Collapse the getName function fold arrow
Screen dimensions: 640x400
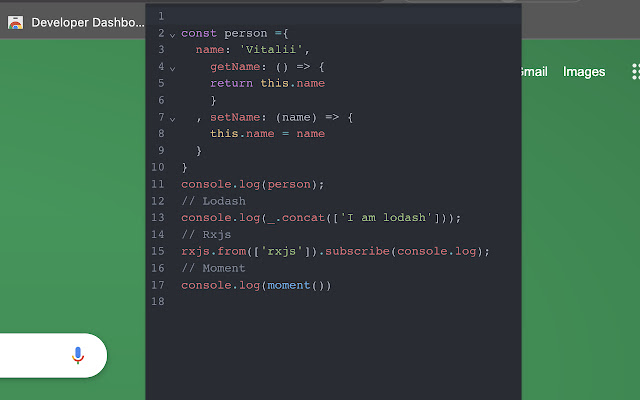[172, 68]
